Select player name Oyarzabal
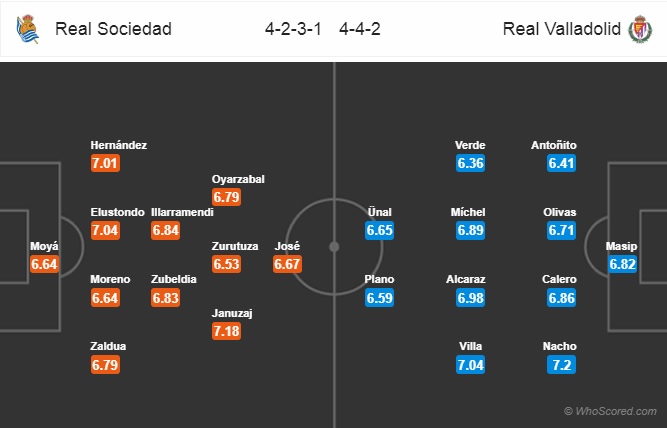The width and height of the screenshot is (667, 428). (x=238, y=179)
